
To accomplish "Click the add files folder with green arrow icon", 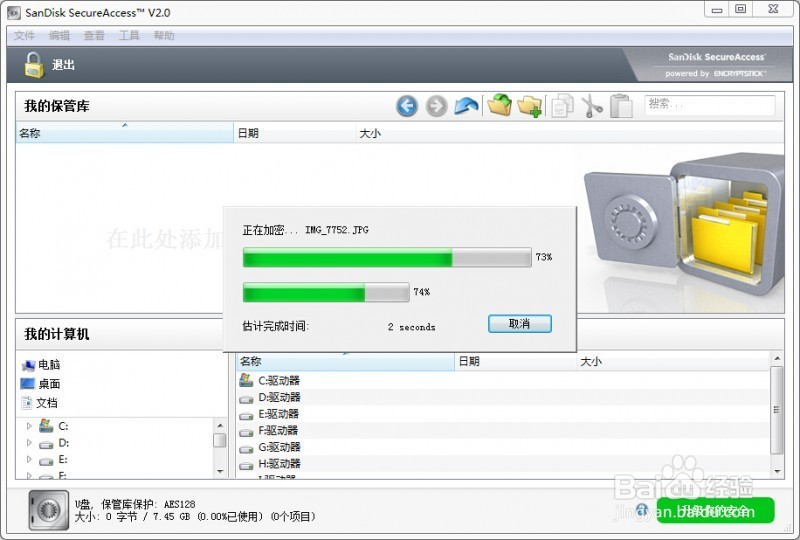I will pyautogui.click(x=499, y=105).
